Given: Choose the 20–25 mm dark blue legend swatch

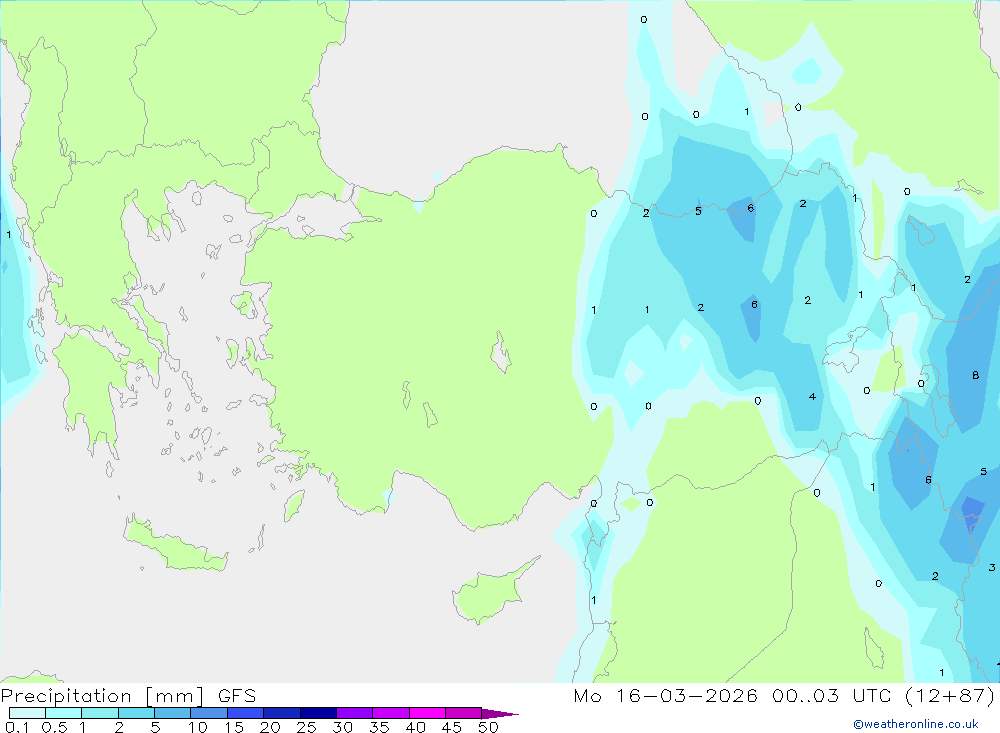Looking at the screenshot, I should (x=282, y=713).
